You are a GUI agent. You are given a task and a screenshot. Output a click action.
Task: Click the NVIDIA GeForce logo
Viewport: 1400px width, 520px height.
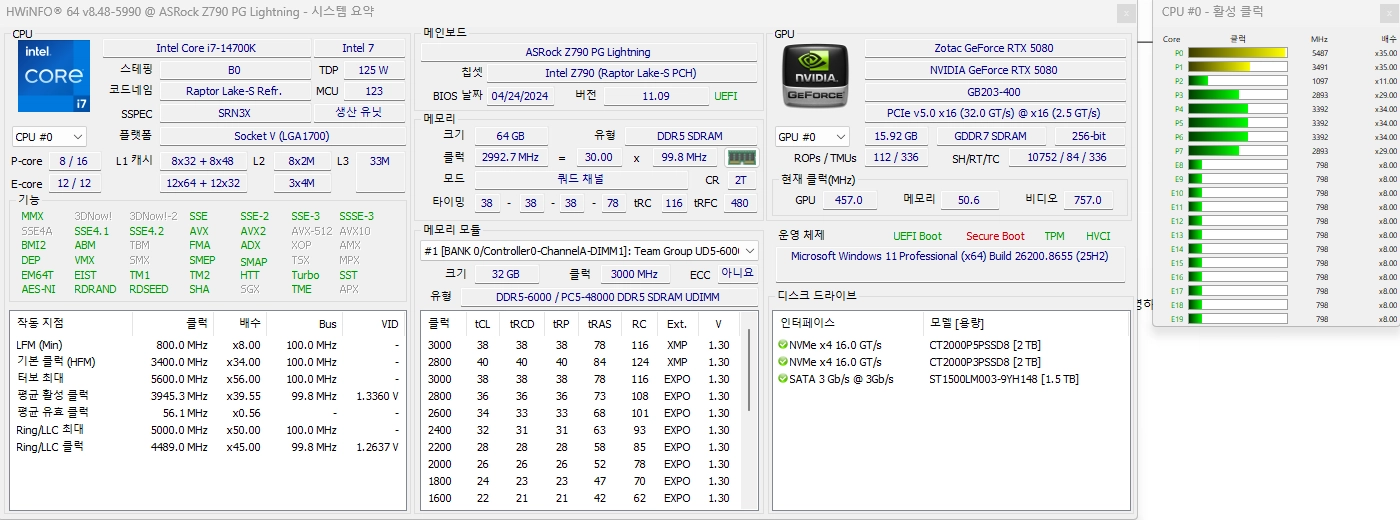[x=814, y=74]
